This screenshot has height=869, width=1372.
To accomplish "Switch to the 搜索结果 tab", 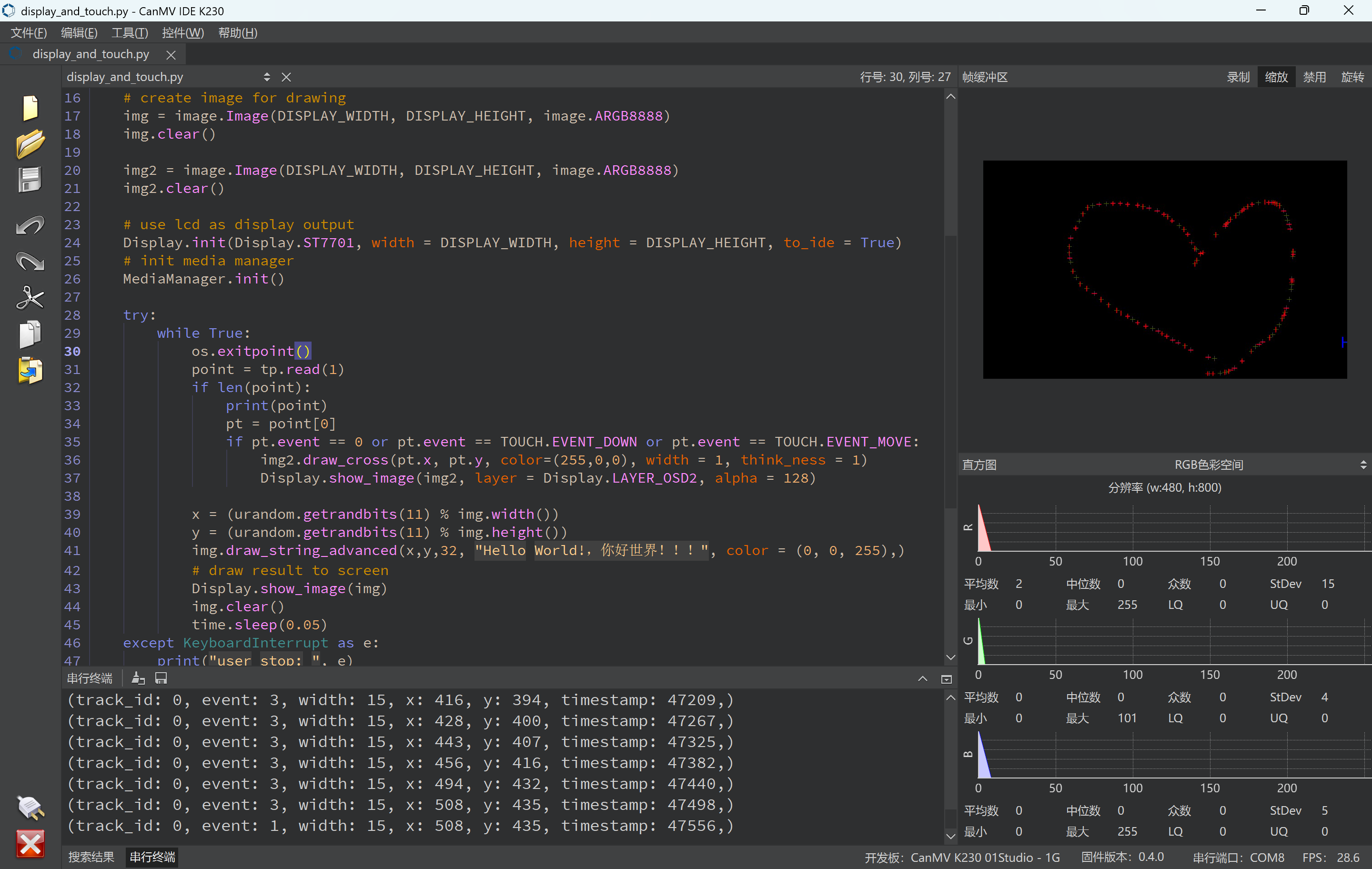I will [91, 857].
